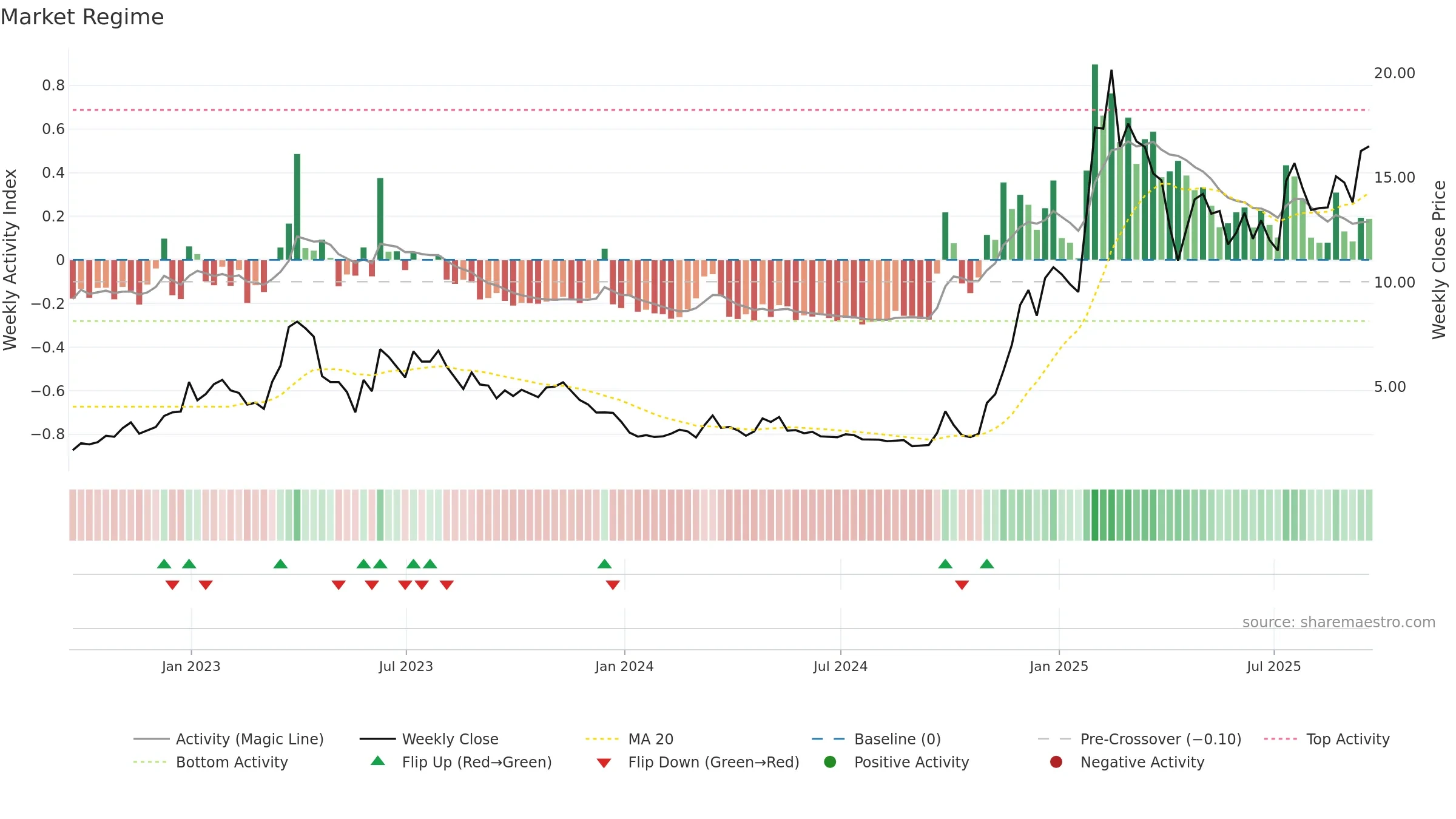Click the yellow dotted MA 20 legend swatch
Viewport: 1456px width, 819px height.
(602, 739)
